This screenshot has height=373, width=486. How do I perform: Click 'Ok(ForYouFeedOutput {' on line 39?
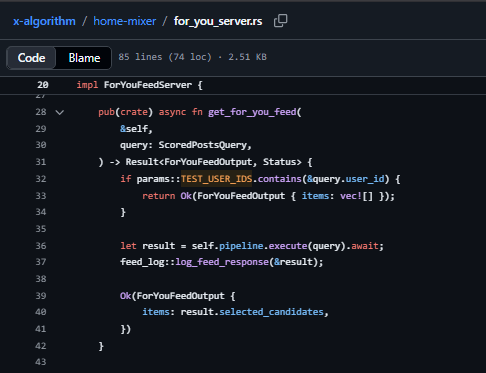point(178,296)
